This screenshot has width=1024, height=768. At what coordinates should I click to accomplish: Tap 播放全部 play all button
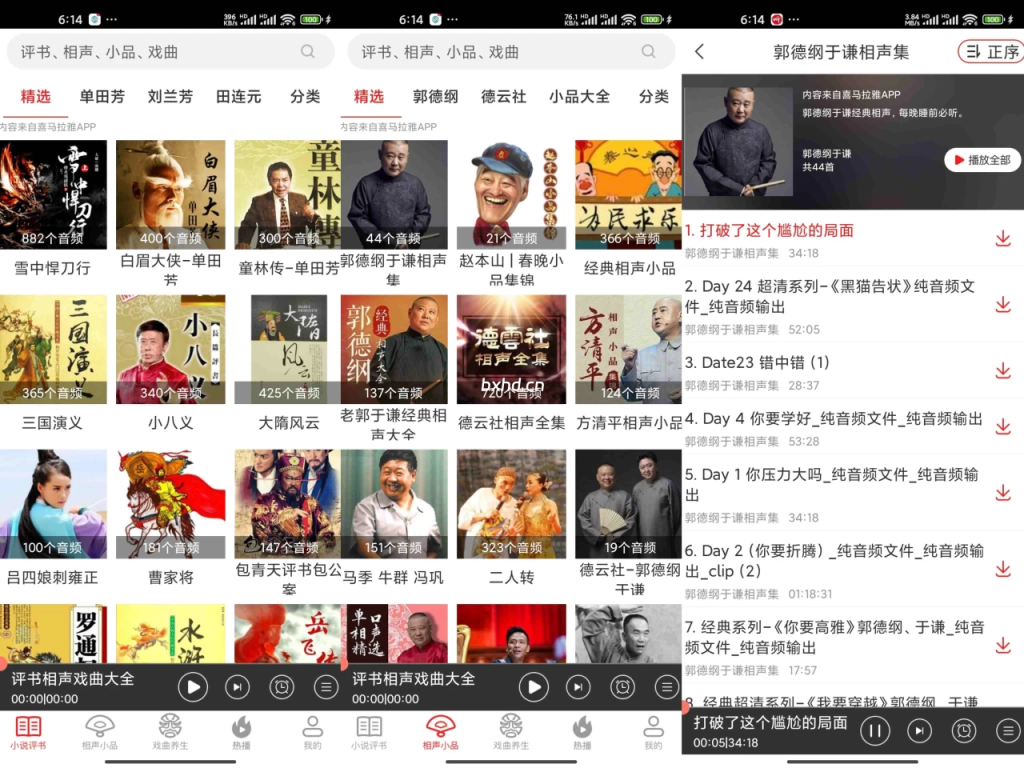[x=982, y=159]
